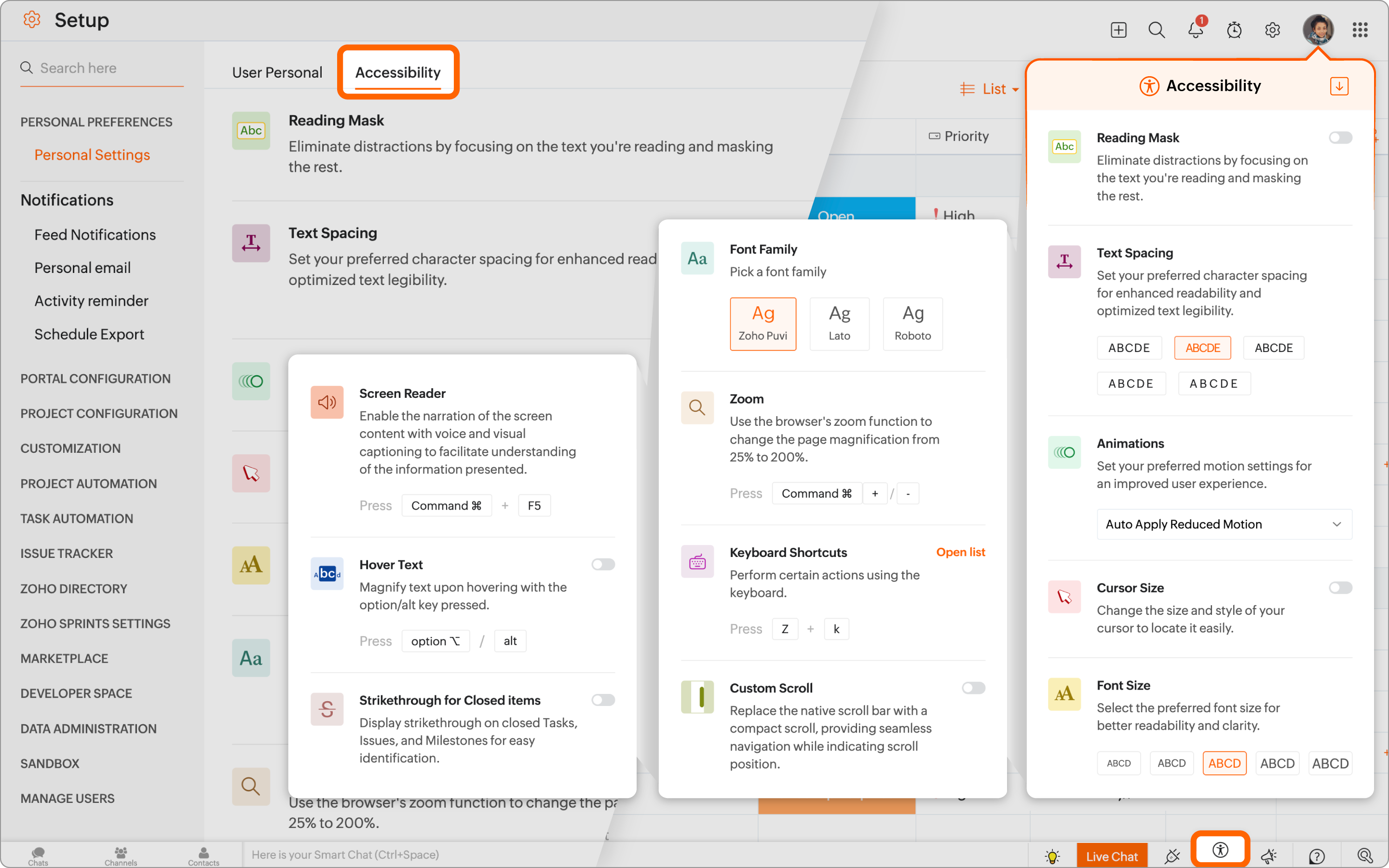Click the Open list link
The height and width of the screenshot is (868, 1389).
960,552
